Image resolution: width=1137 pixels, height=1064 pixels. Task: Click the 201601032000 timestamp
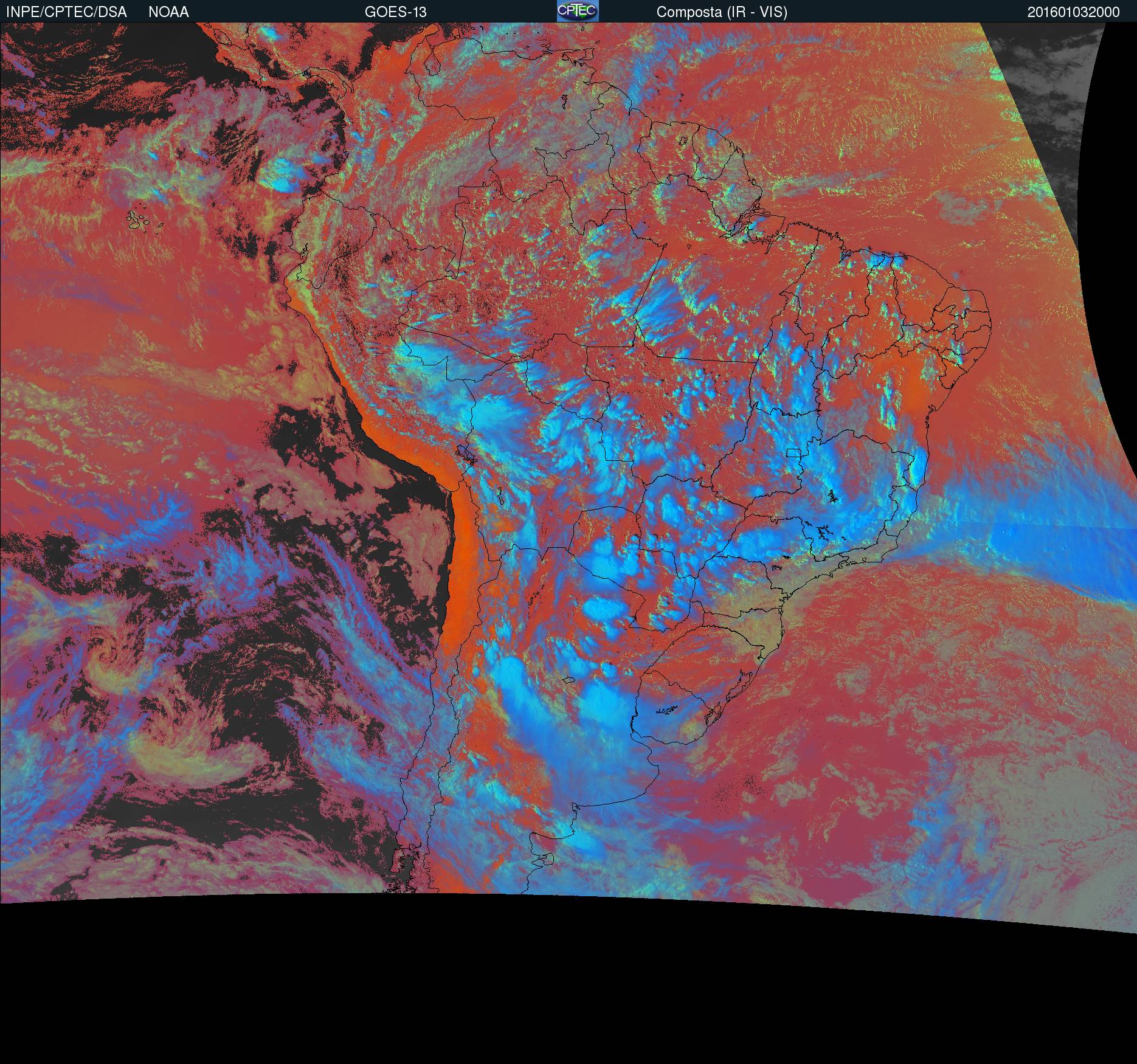coord(1073,12)
